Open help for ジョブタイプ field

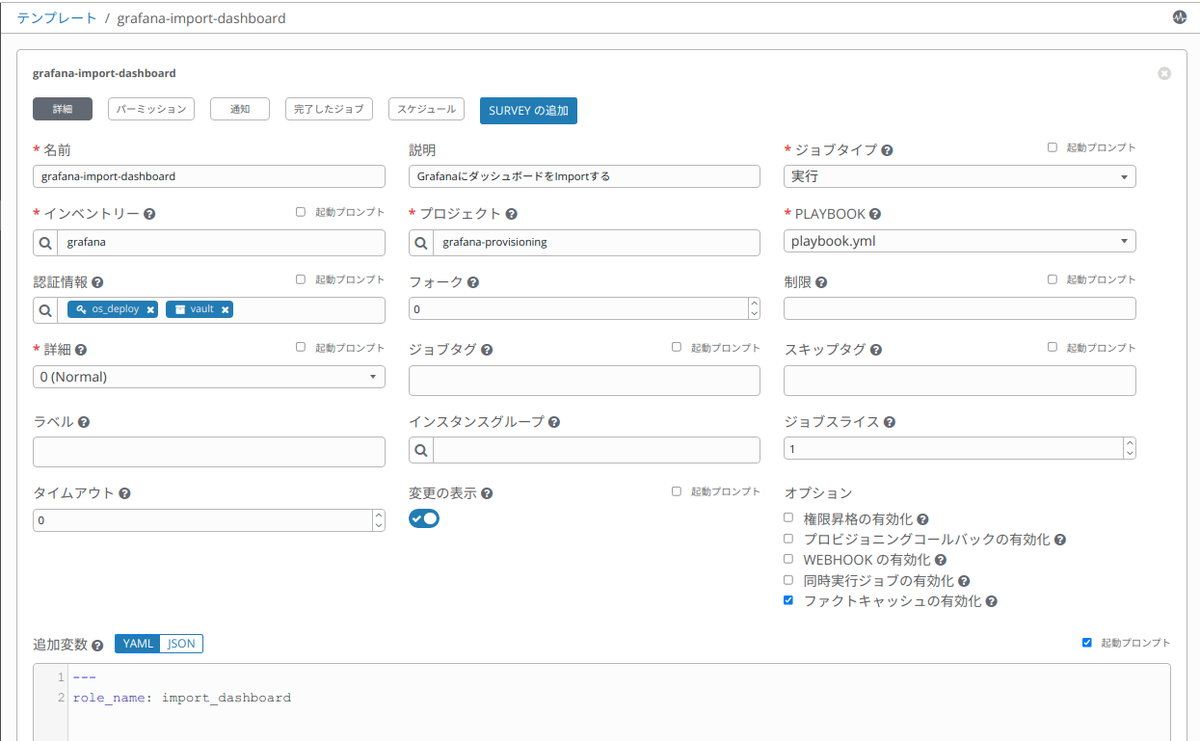(887, 150)
